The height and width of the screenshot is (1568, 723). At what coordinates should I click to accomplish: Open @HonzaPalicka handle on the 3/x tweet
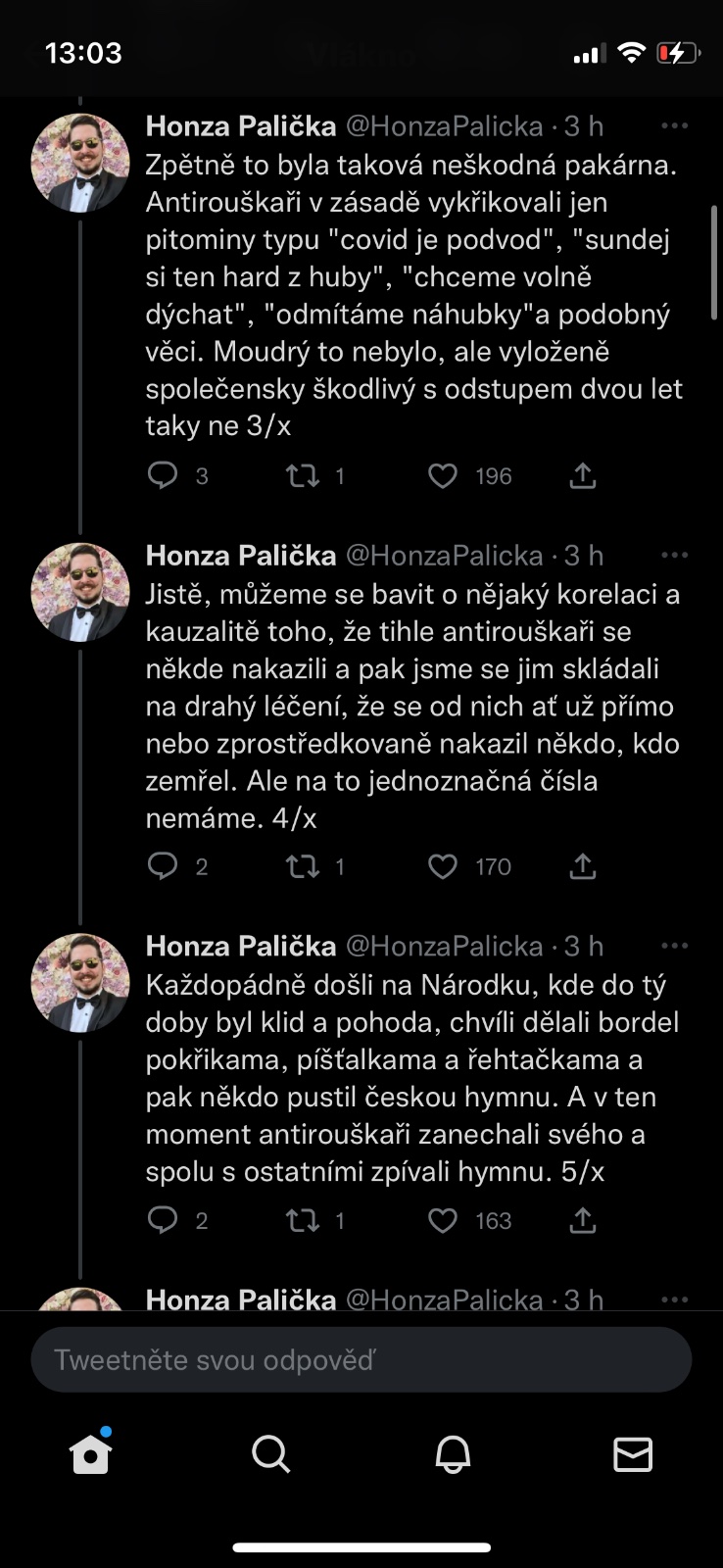point(445,126)
